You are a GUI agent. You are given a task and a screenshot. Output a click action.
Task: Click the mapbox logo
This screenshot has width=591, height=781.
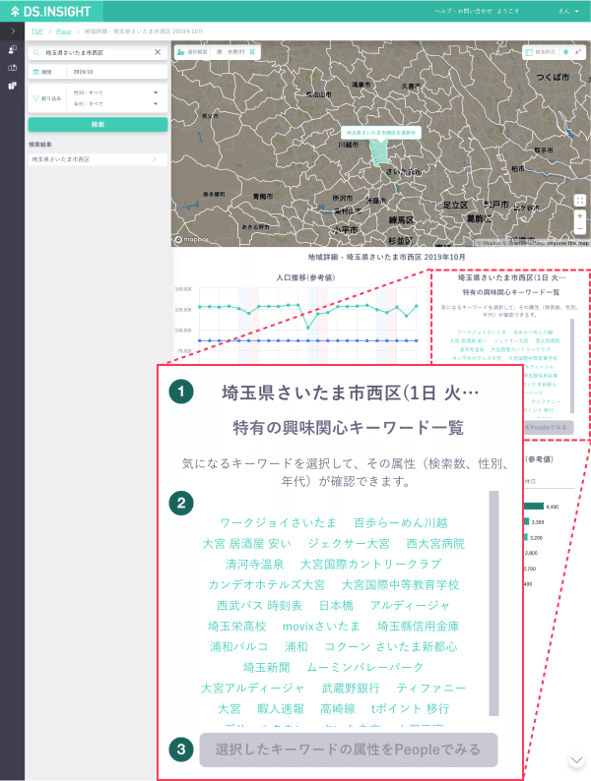(x=192, y=240)
